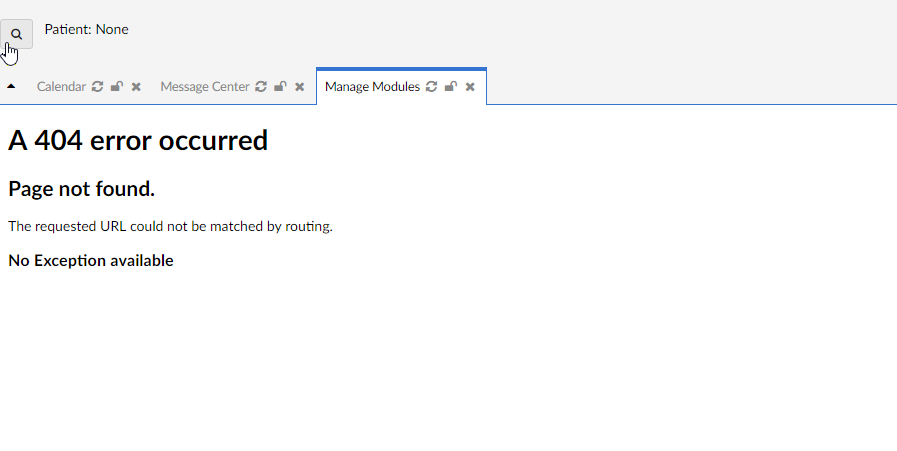
Task: Click the 'No Exception available' text
Action: click(x=91, y=260)
